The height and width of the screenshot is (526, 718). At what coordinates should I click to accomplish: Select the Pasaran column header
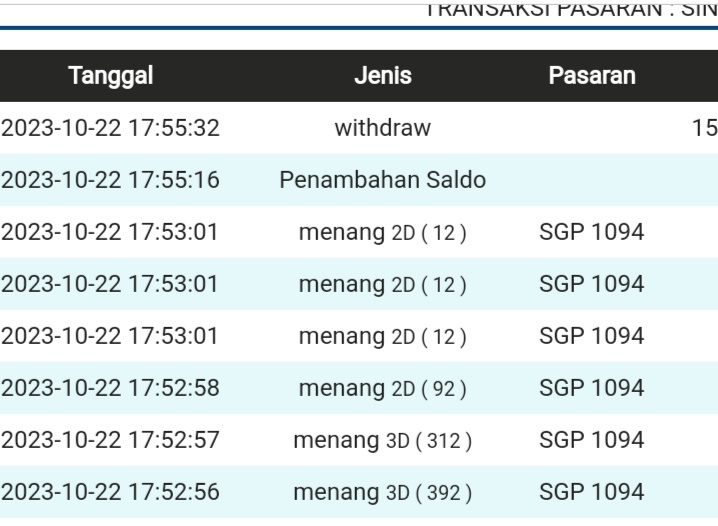pos(590,76)
